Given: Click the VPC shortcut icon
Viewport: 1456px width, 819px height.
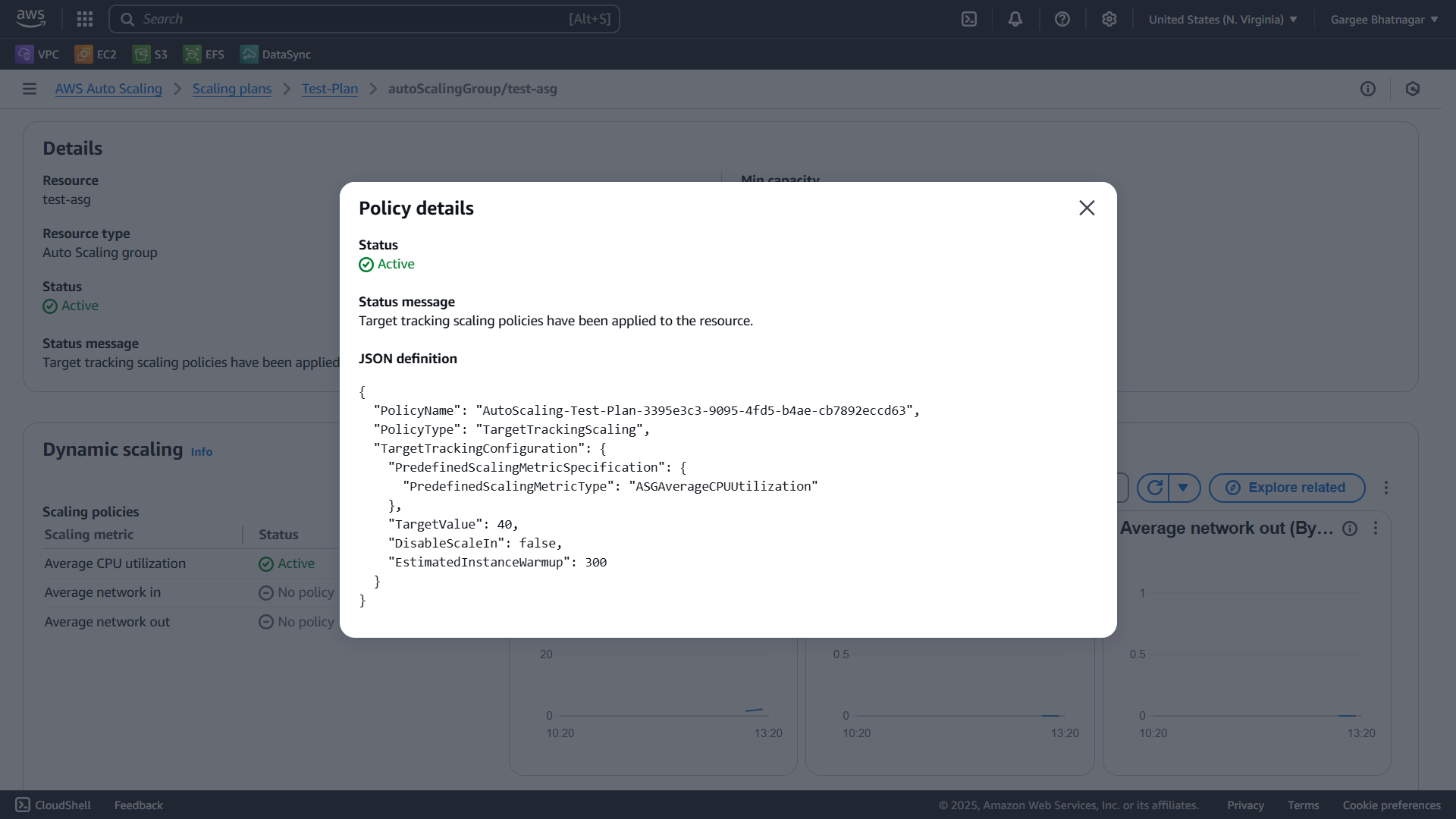Looking at the screenshot, I should pos(25,54).
